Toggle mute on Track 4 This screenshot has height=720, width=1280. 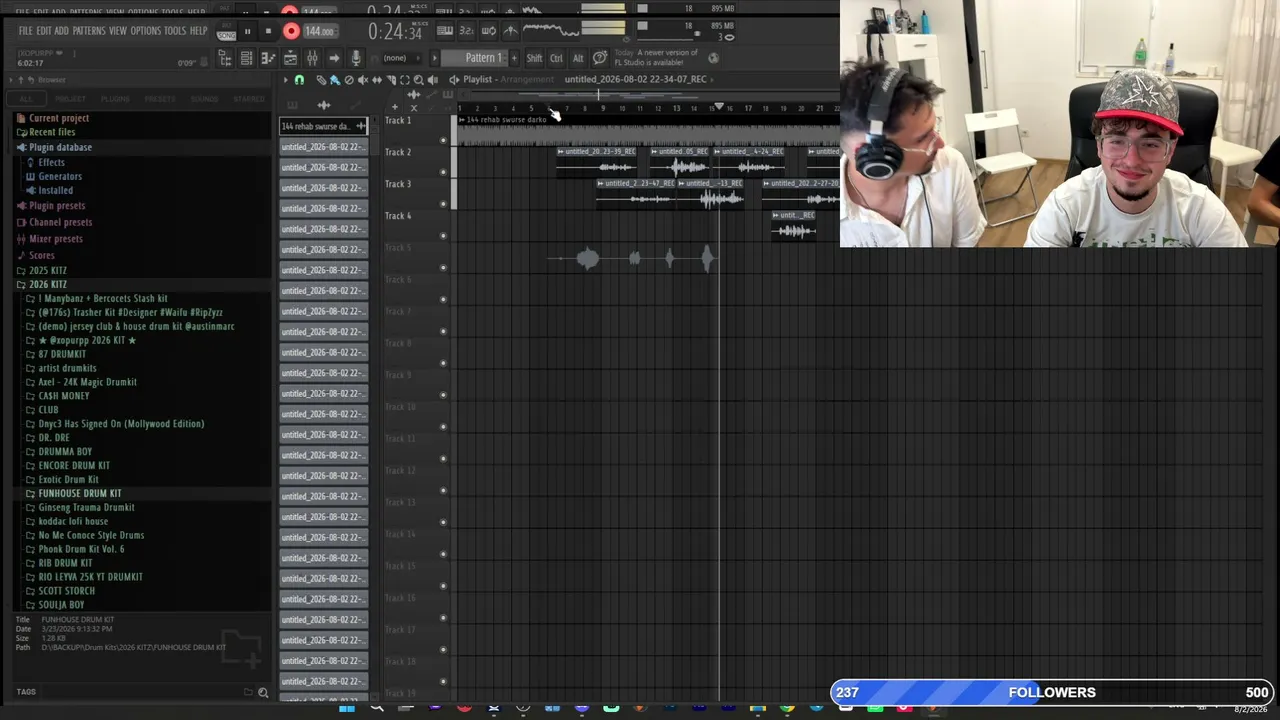[443, 236]
